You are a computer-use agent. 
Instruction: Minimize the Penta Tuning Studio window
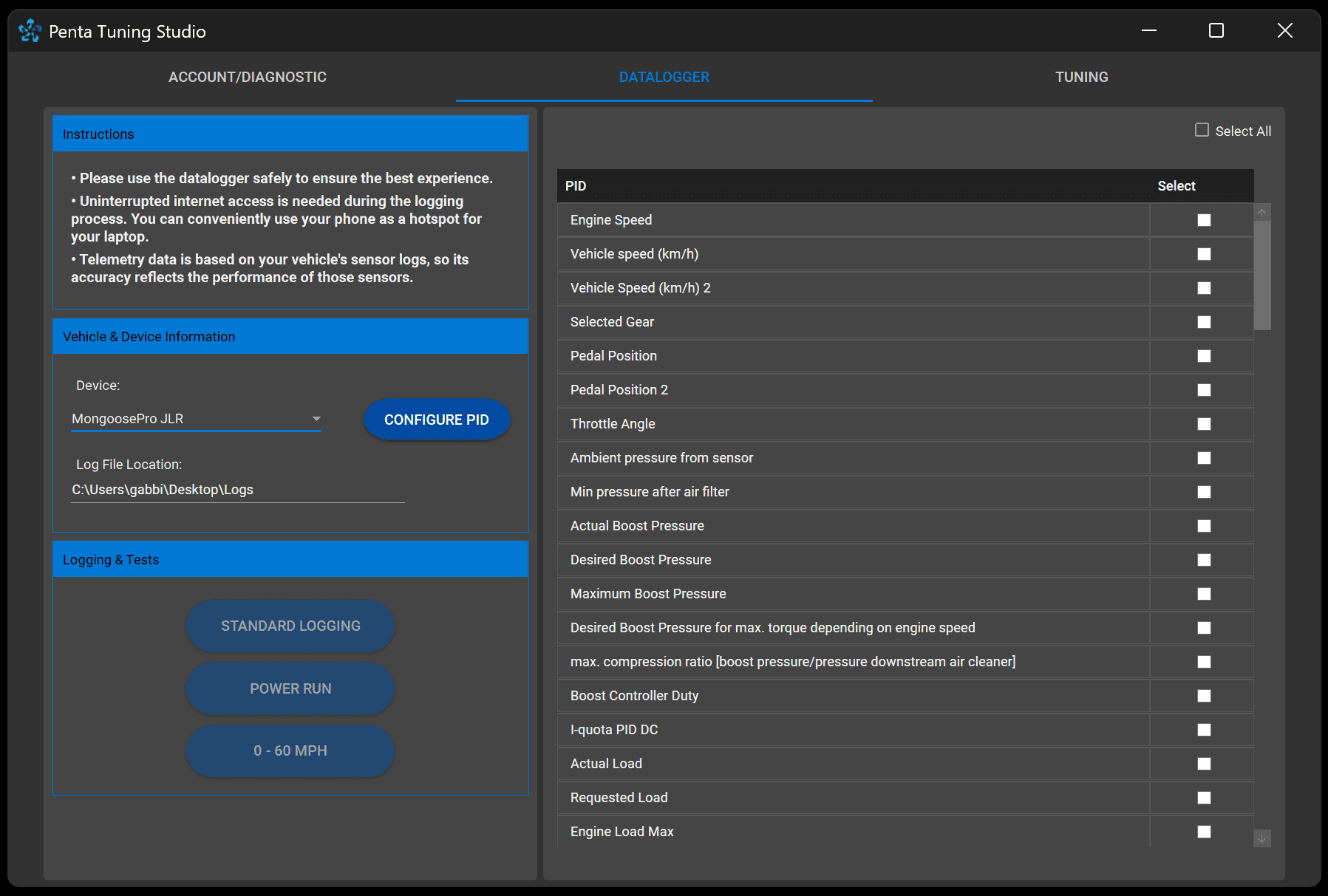coord(1149,30)
